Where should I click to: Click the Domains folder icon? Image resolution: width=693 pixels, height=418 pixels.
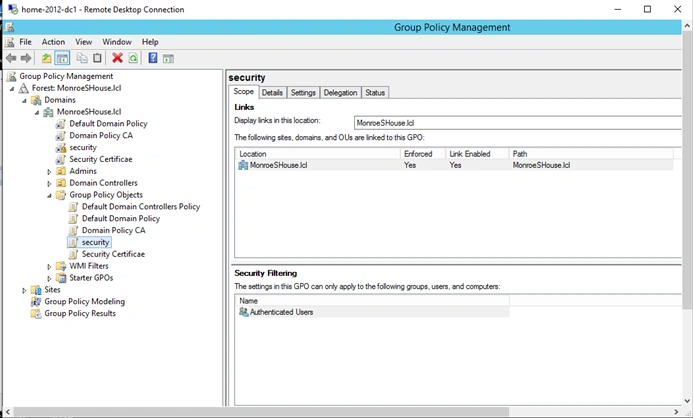(36, 100)
